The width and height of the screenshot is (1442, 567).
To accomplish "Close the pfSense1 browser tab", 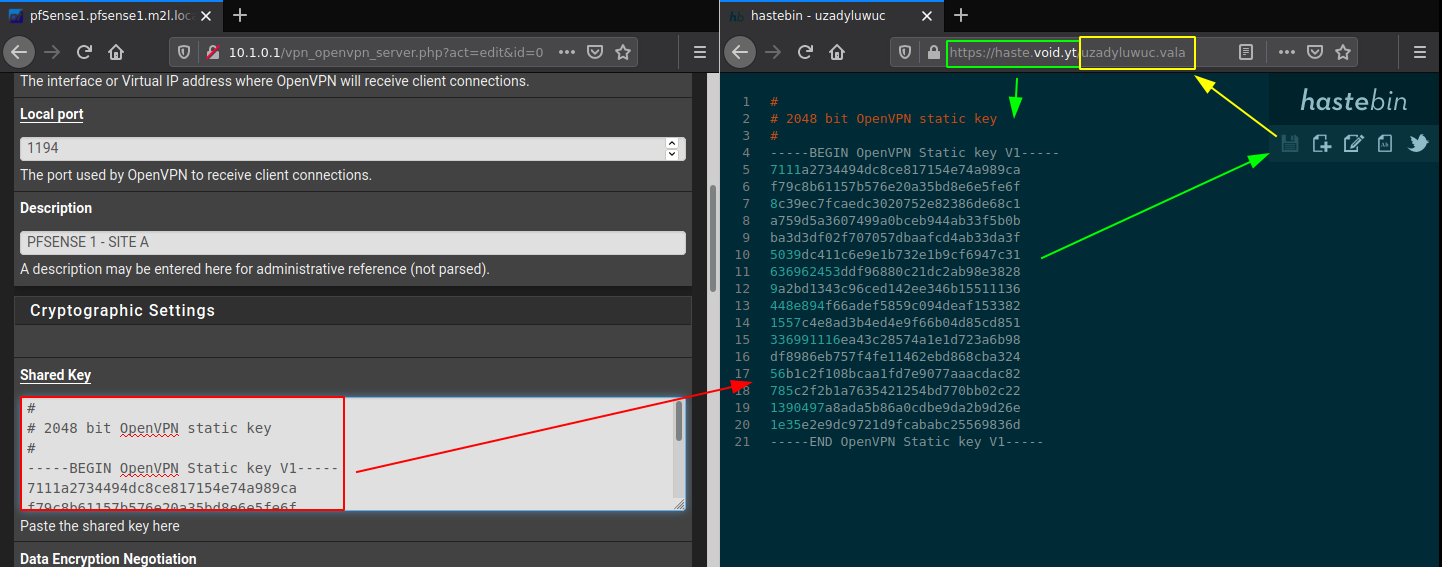I will click(207, 16).
